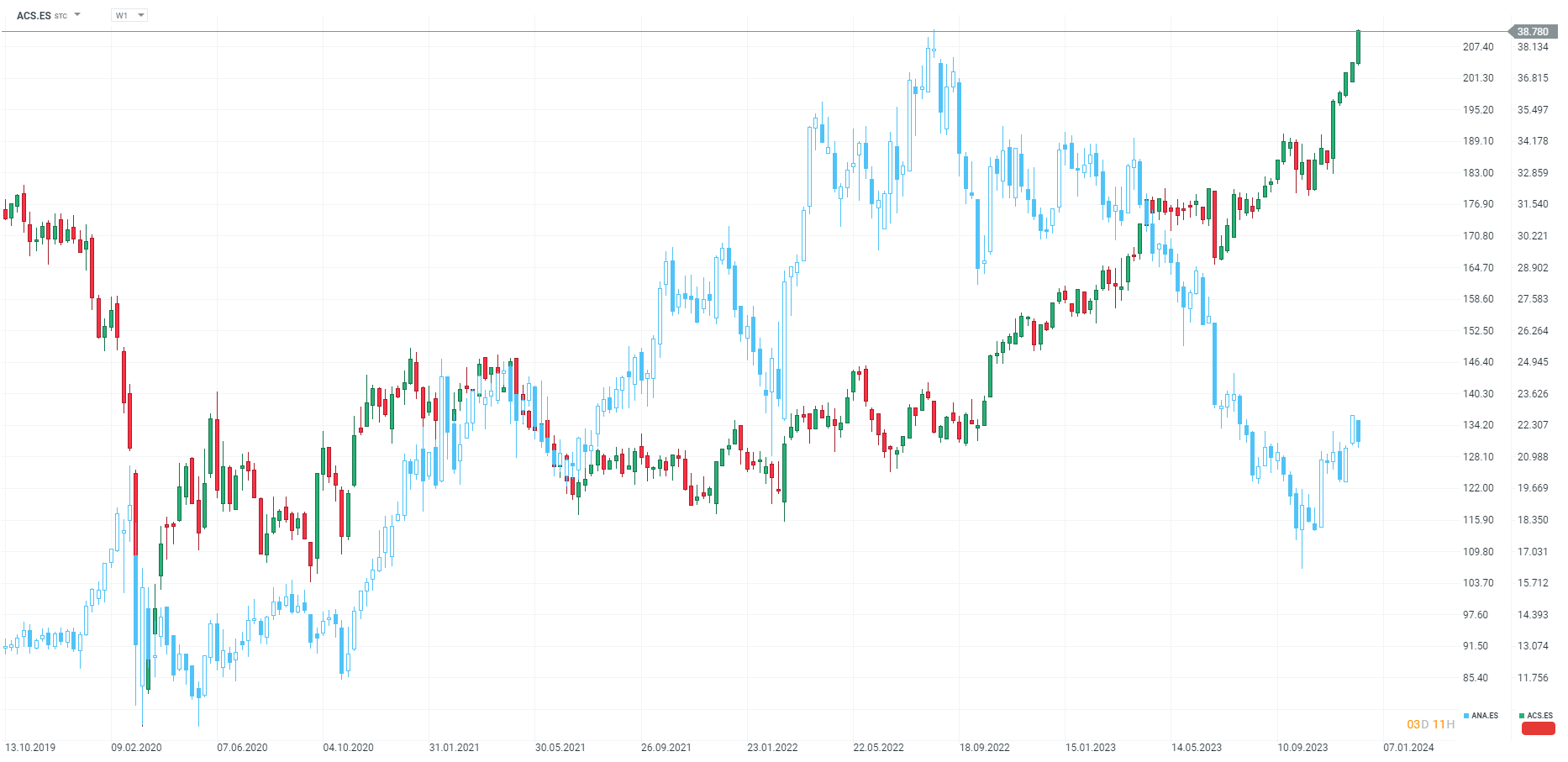The height and width of the screenshot is (762, 1568).
Task: Select the 23.01.2022 date on time axis
Action: pos(772,747)
